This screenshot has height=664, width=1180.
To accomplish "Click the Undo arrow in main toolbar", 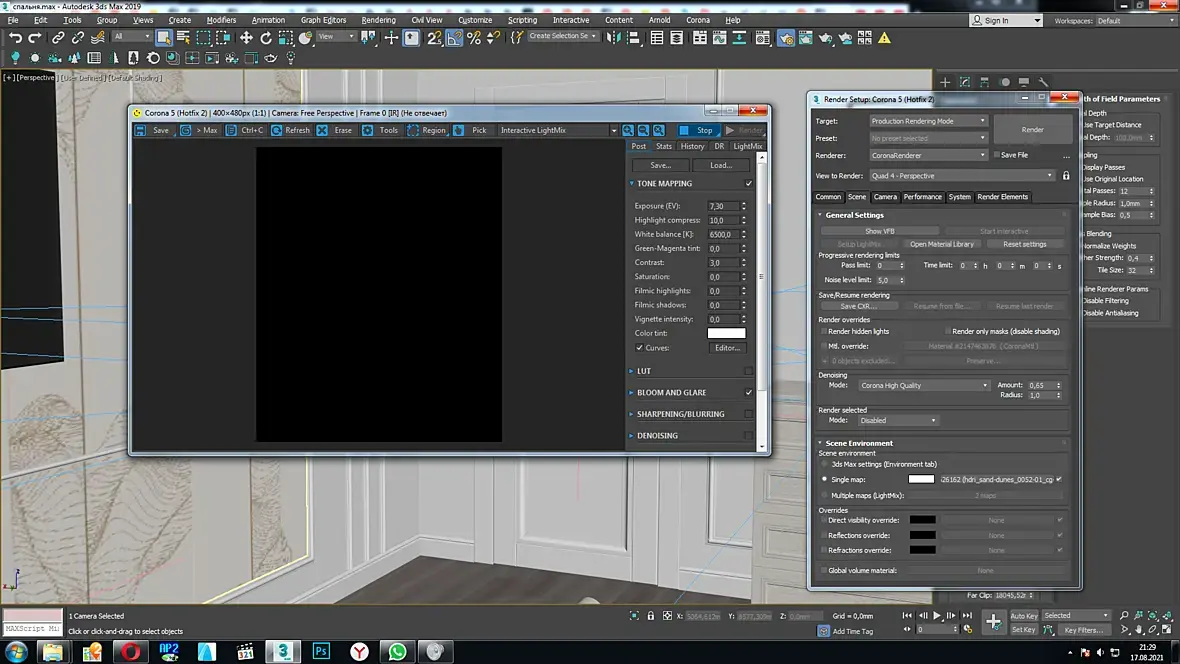I will [15, 38].
